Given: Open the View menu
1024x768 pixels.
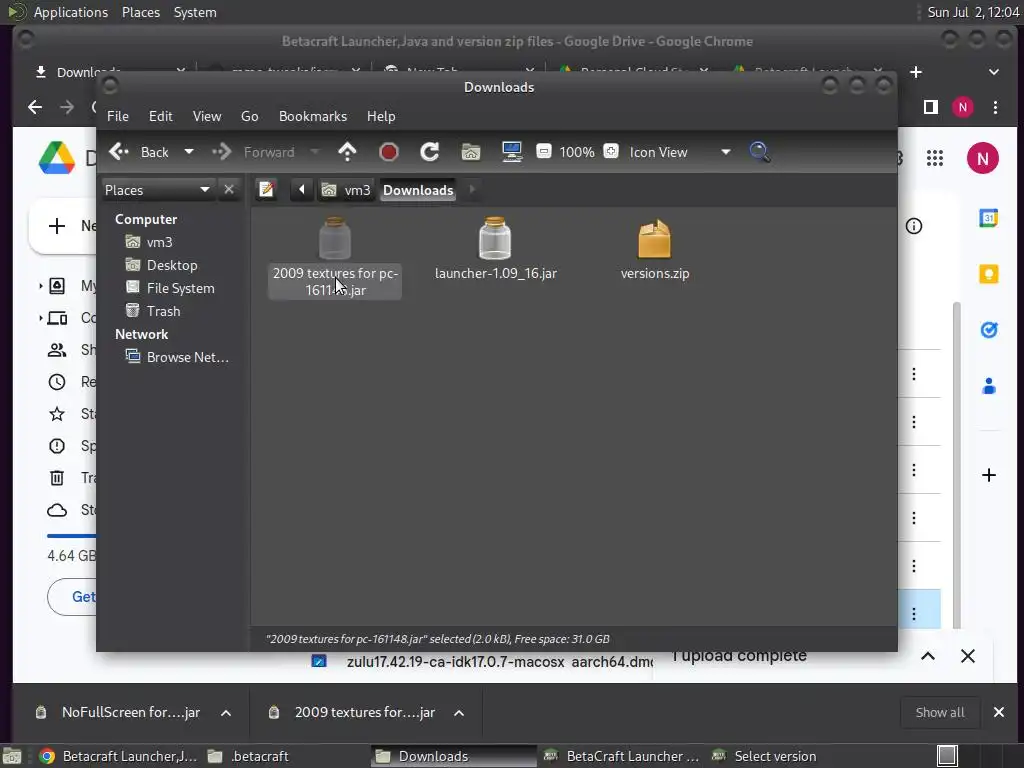Looking at the screenshot, I should pyautogui.click(x=206, y=116).
